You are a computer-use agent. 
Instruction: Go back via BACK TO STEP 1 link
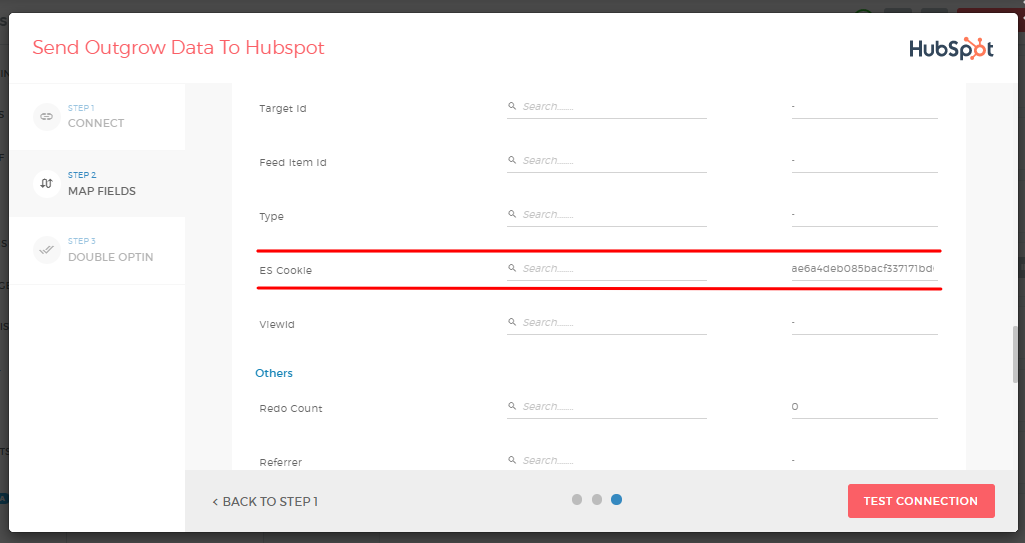pos(265,502)
